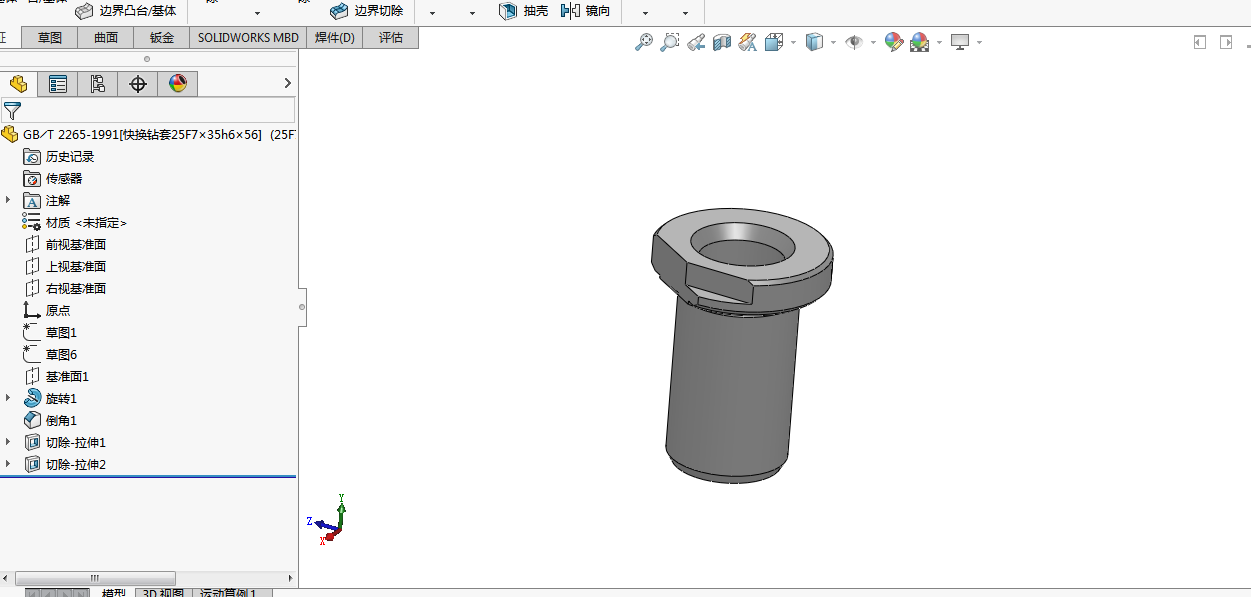Image resolution: width=1251 pixels, height=597 pixels.
Task: Open the Edit Appearance icon
Action: (x=894, y=42)
